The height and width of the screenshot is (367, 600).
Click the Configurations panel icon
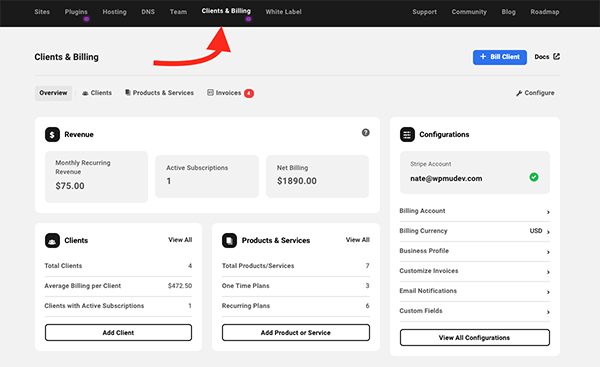tap(407, 134)
